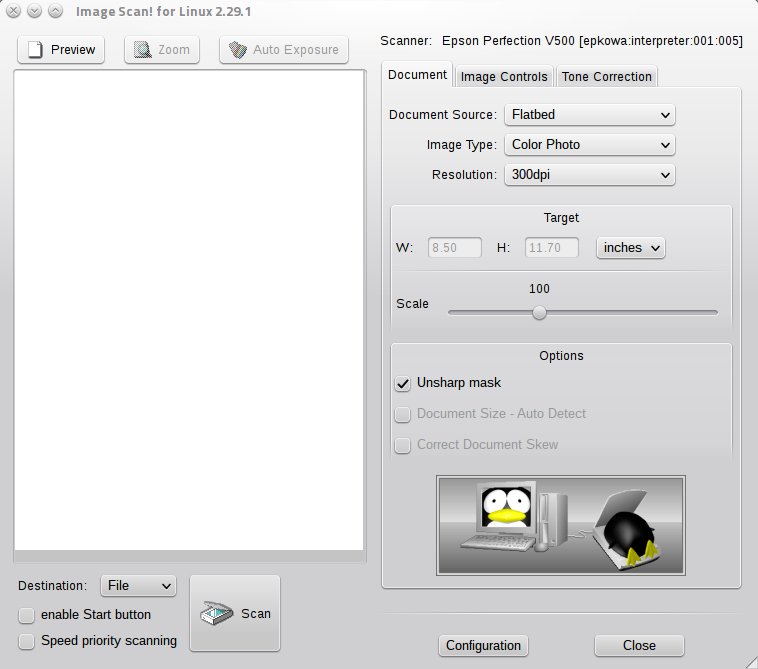This screenshot has height=669, width=758.
Task: Switch to the Image Controls tab
Action: 504,77
